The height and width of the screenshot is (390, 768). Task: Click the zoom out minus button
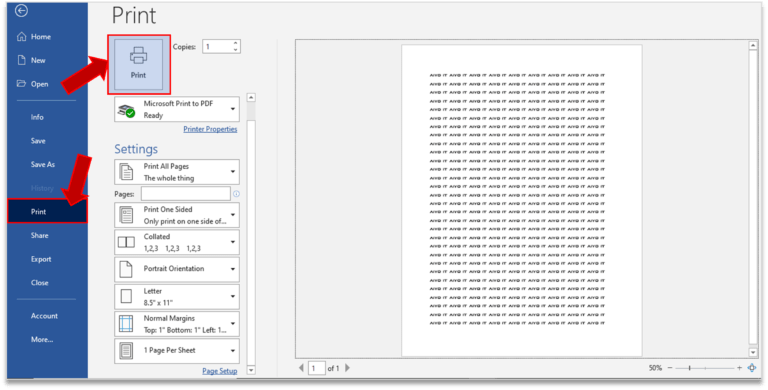670,368
